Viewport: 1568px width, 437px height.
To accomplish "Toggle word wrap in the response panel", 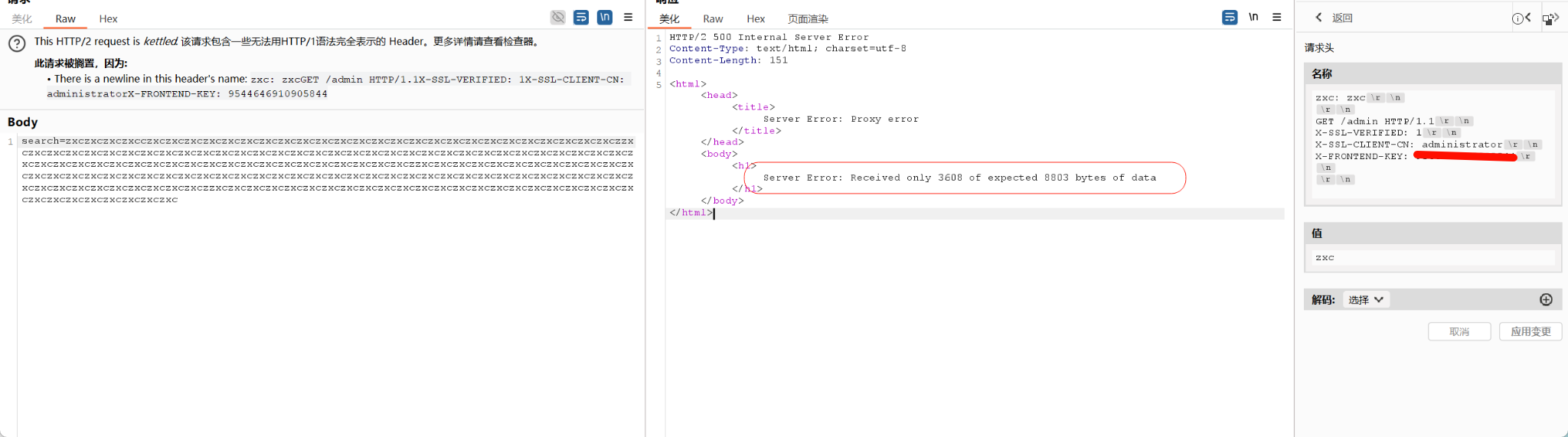I will [1230, 17].
